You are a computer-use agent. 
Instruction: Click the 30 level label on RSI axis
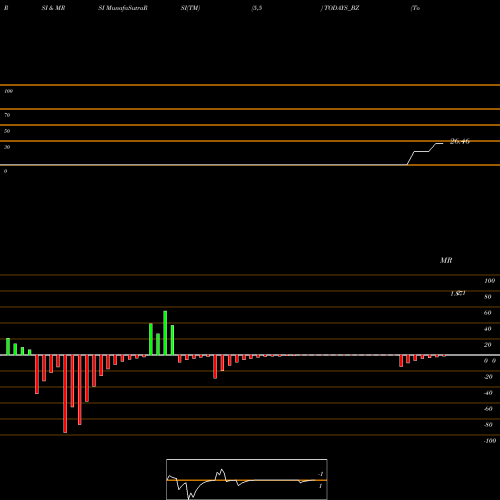click(x=7, y=147)
